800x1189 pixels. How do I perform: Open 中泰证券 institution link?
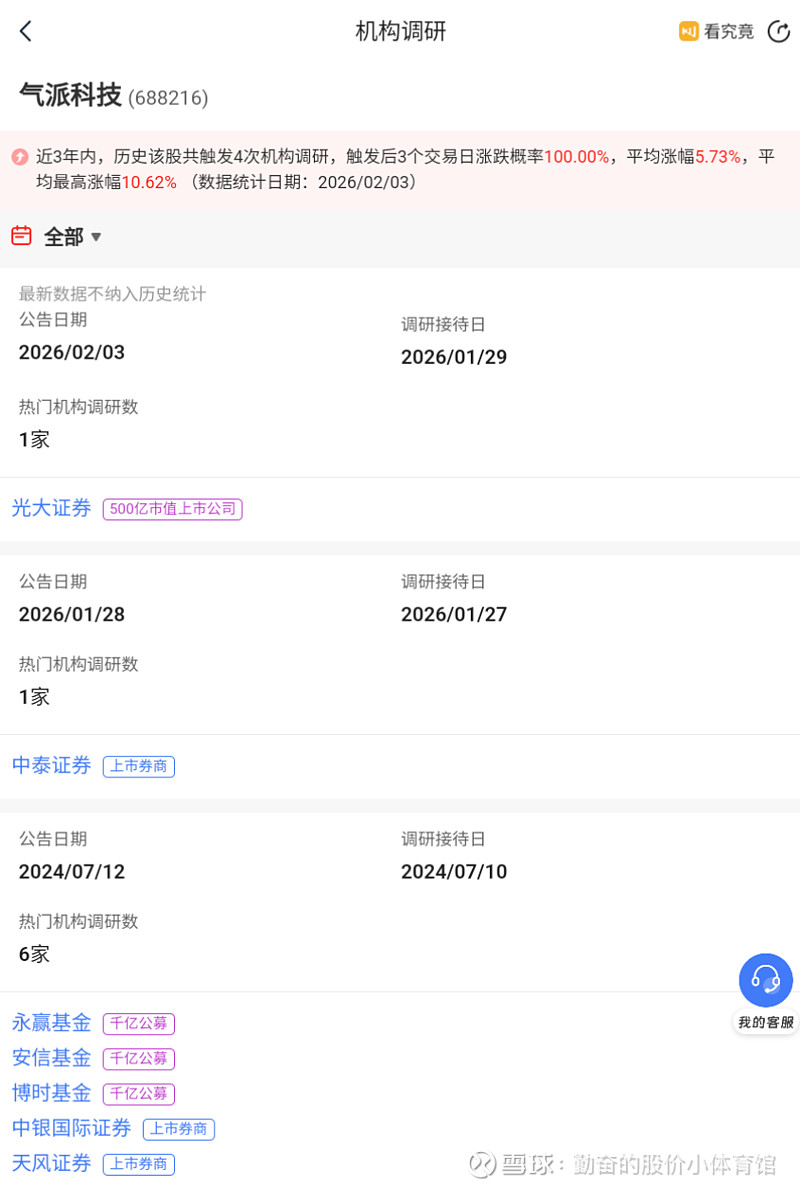52,766
